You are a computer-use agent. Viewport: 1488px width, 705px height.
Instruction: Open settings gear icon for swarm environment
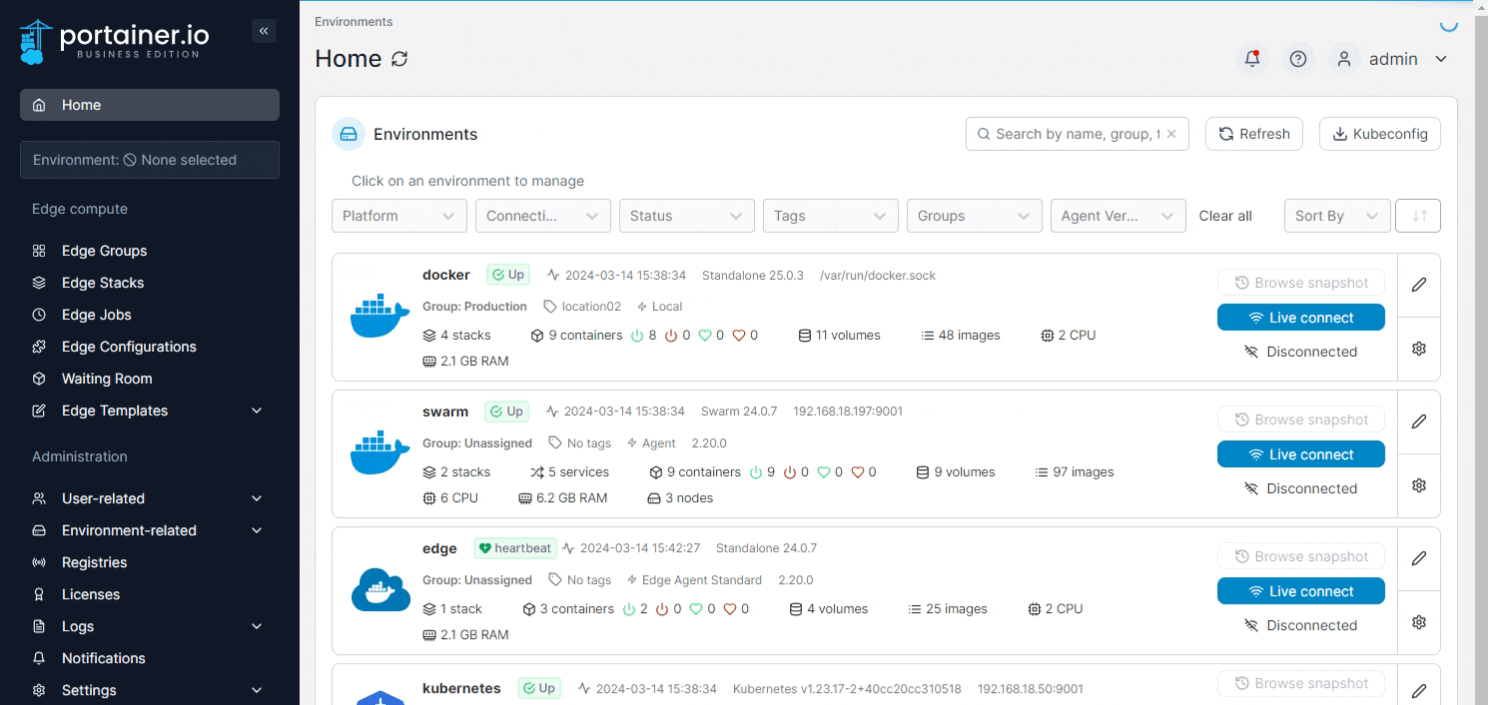pyautogui.click(x=1418, y=485)
